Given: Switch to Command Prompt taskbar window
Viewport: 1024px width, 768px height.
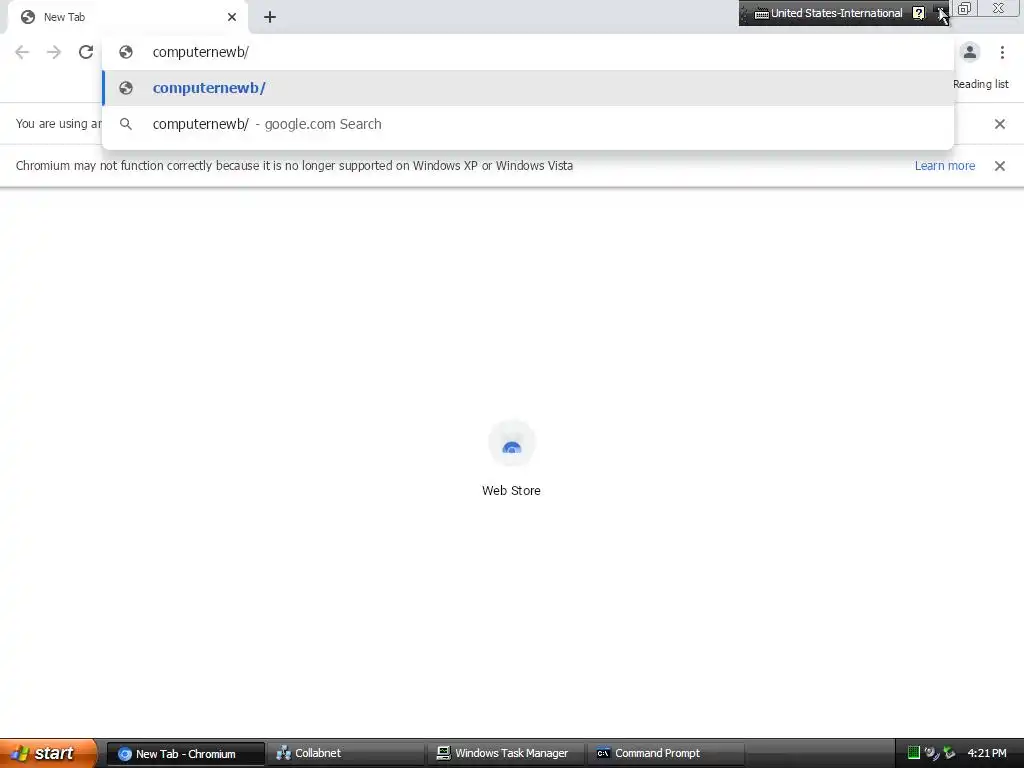Looking at the screenshot, I should [x=666, y=754].
